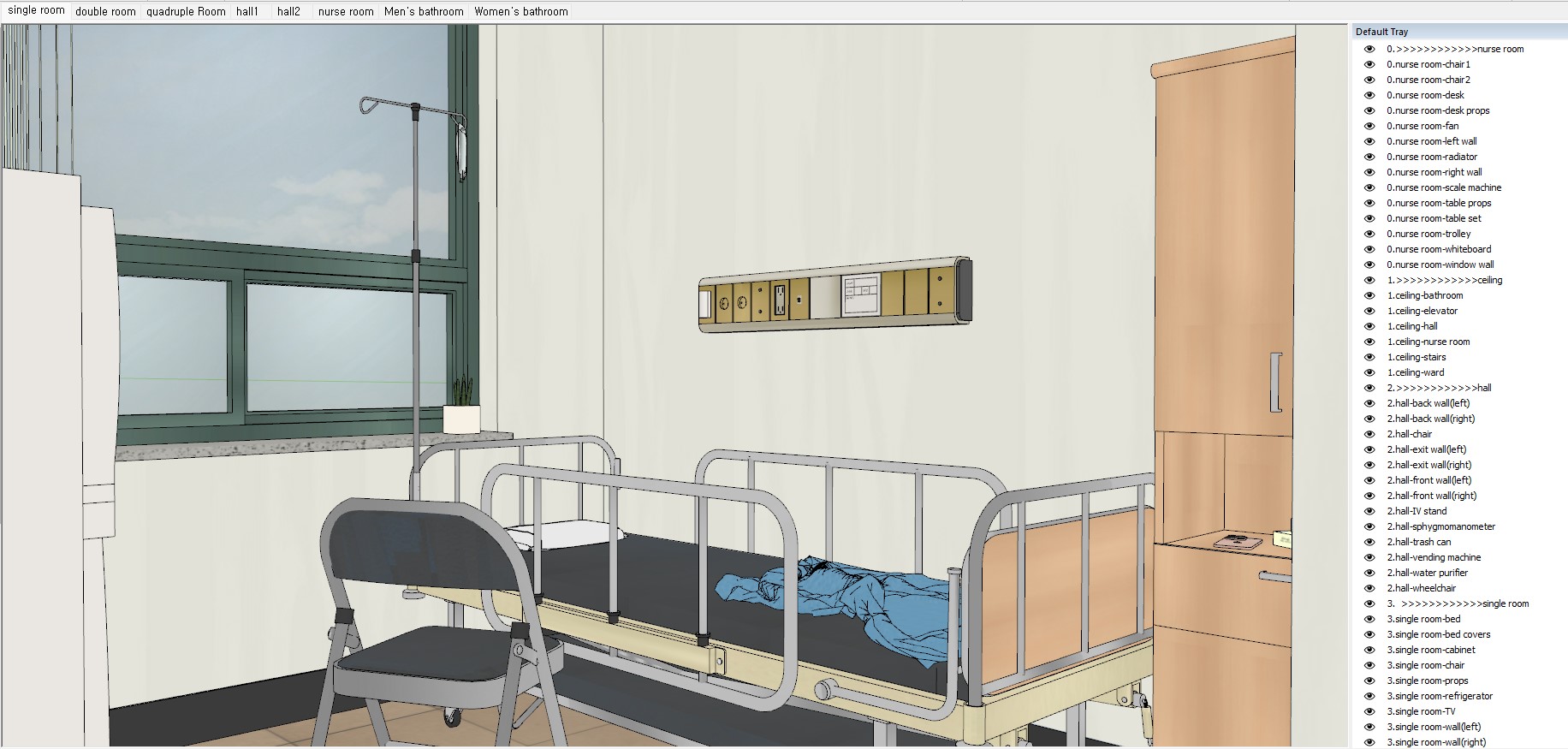Hide the 2.hall-water purifier tag
Screen dimensions: 1568x749
(1369, 573)
